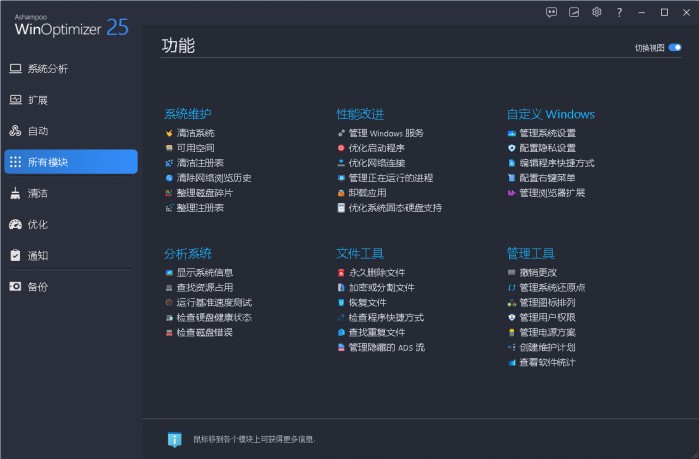Open 创建维护计划 link
699x459 pixels.
tap(547, 347)
